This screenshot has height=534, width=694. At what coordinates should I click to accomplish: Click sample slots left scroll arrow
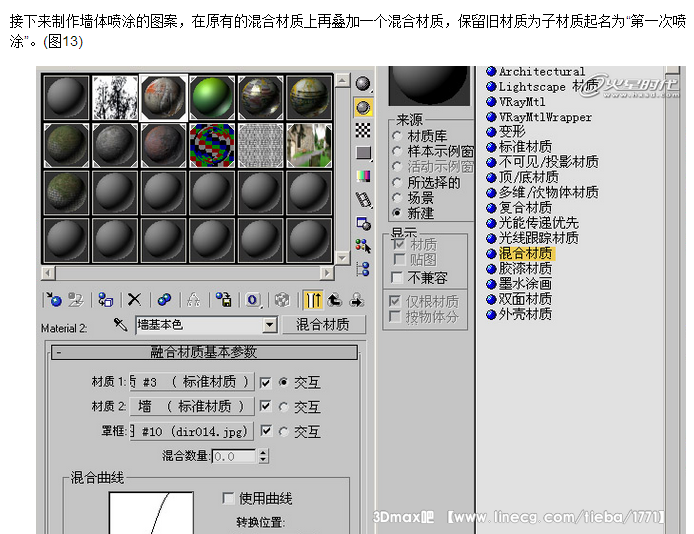[48, 273]
